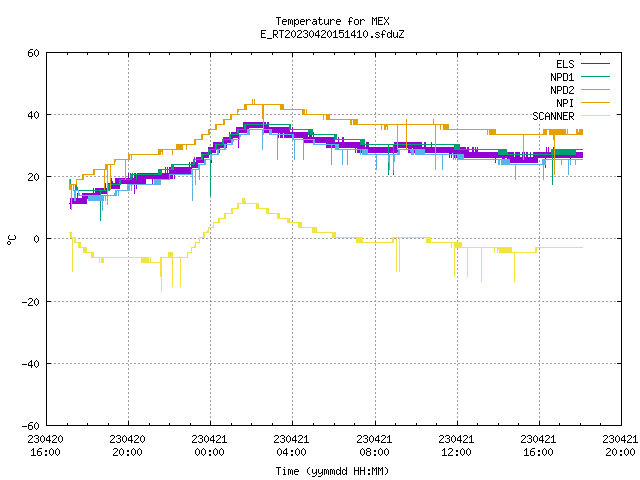Image resolution: width=640 pixels, height=480 pixels.
Task: Click the y-axis label 60
Action: [33, 53]
